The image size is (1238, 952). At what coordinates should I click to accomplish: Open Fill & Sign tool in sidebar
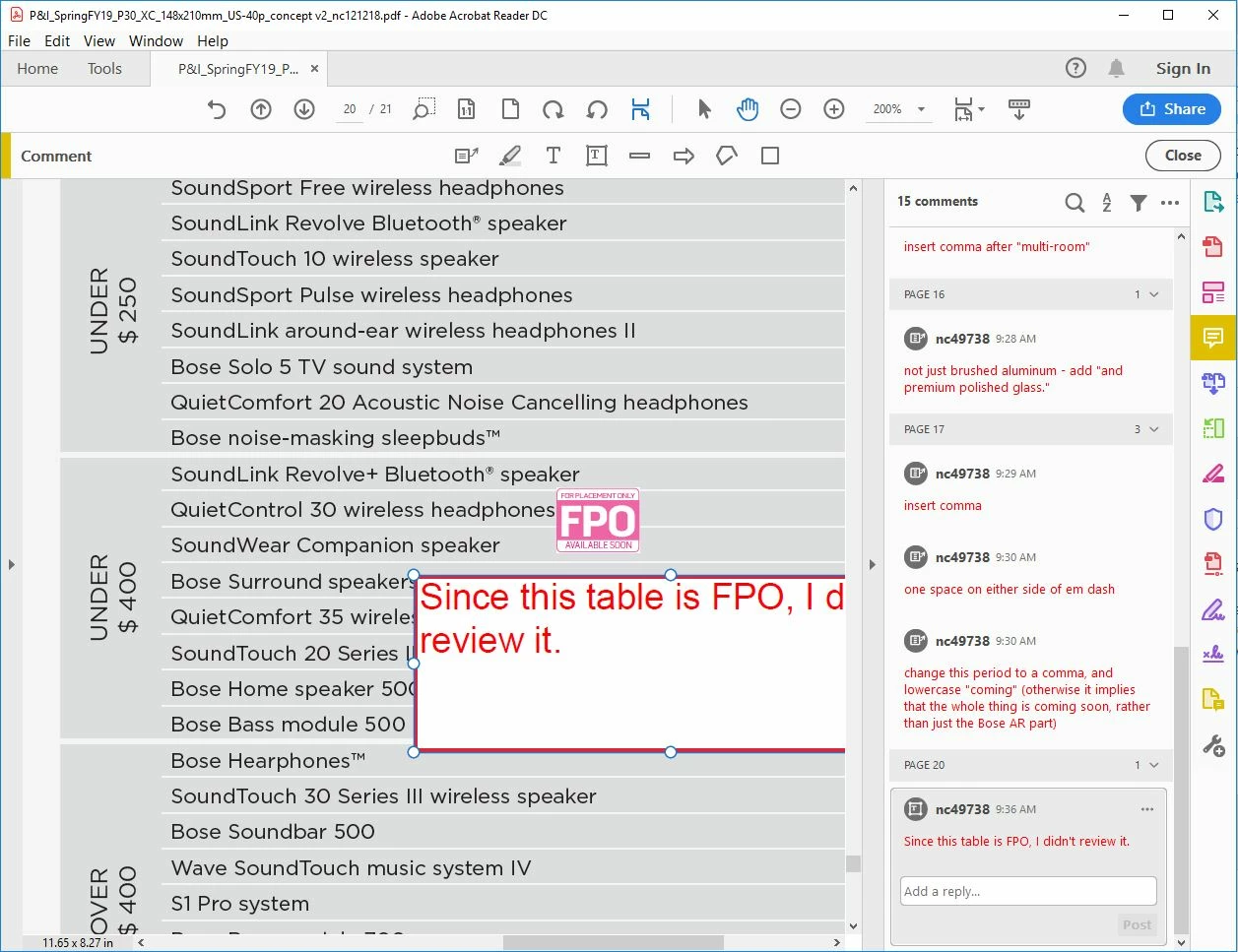point(1213,610)
